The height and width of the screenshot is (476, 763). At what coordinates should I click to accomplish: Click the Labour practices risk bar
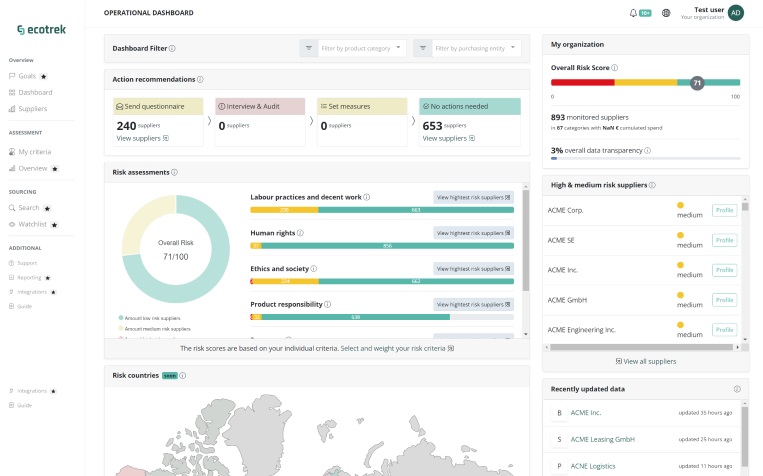[x=382, y=210]
